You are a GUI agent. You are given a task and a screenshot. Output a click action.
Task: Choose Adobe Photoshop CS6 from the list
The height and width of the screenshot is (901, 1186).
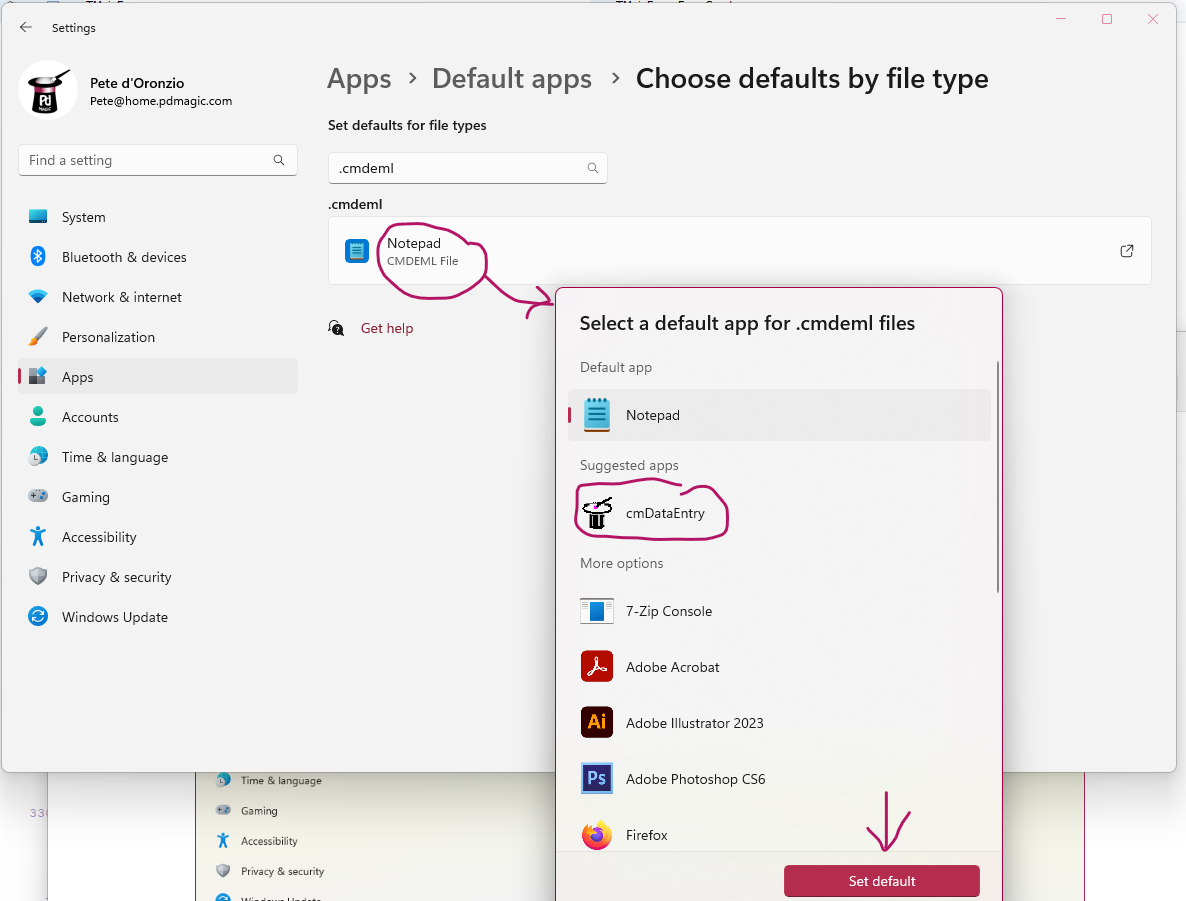point(779,779)
